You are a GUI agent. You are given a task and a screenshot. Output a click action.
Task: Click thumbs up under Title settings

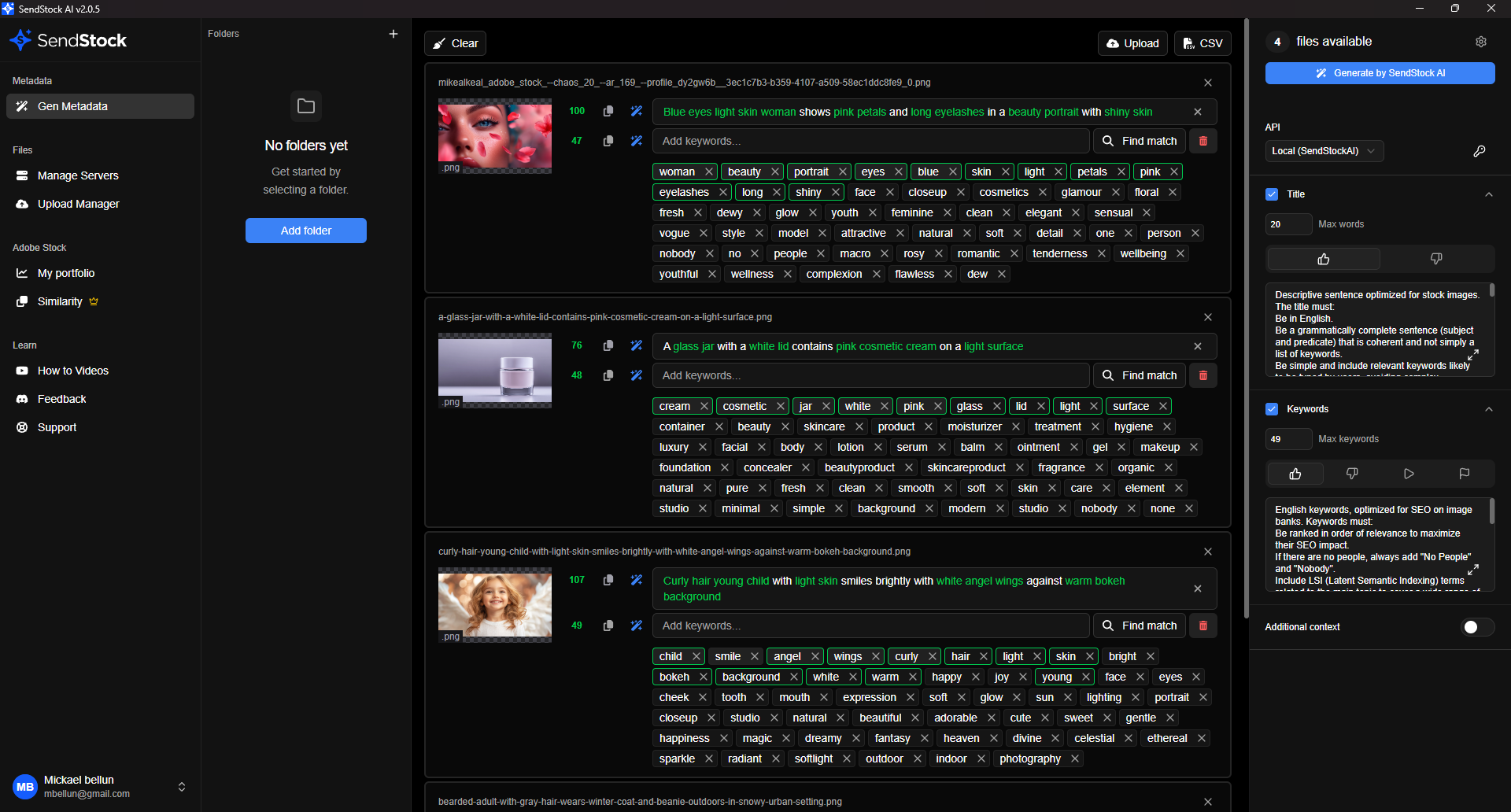tap(1323, 259)
